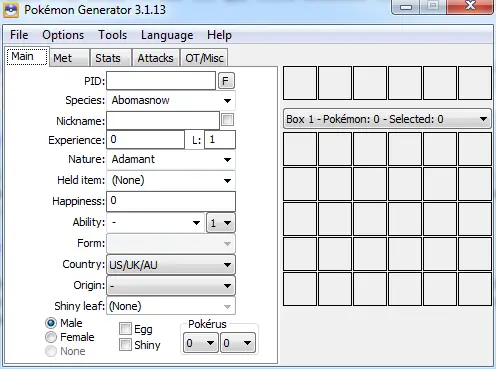Open the Help menu
This screenshot has width=496, height=369.
219,35
